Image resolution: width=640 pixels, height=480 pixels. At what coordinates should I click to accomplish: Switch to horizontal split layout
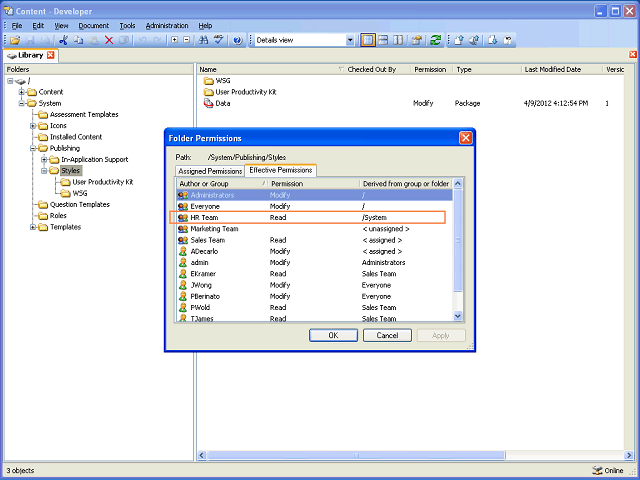coord(383,40)
